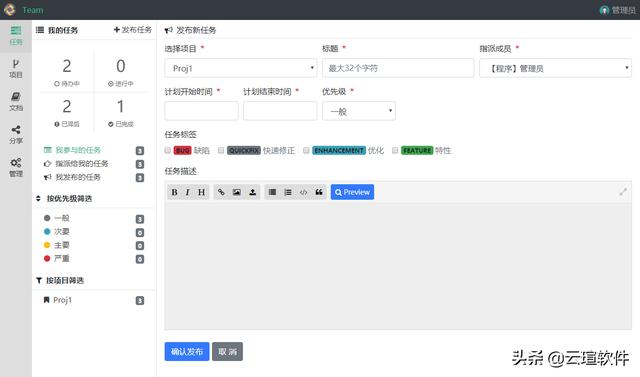The width and height of the screenshot is (640, 377).
Task: Click the upload file icon in editor
Action: 253,192
